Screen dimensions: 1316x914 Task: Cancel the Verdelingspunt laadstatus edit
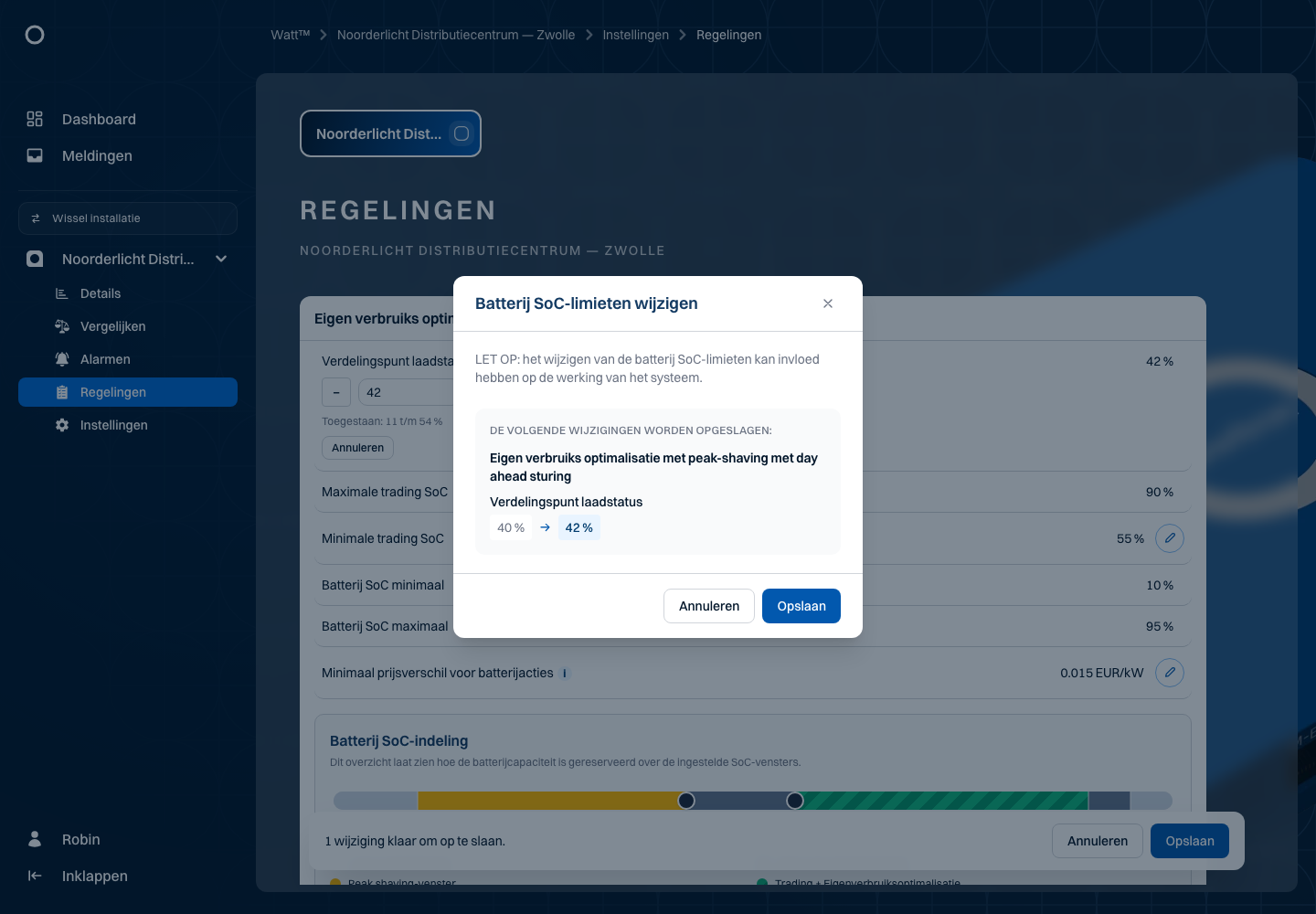coord(358,448)
